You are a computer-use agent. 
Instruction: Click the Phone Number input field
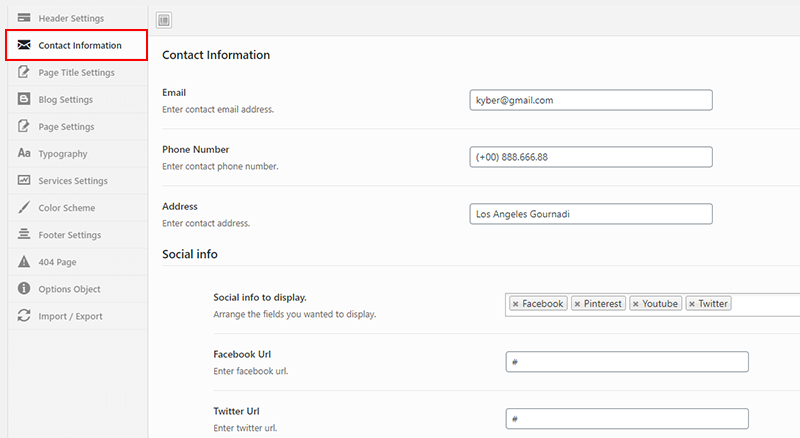point(591,157)
